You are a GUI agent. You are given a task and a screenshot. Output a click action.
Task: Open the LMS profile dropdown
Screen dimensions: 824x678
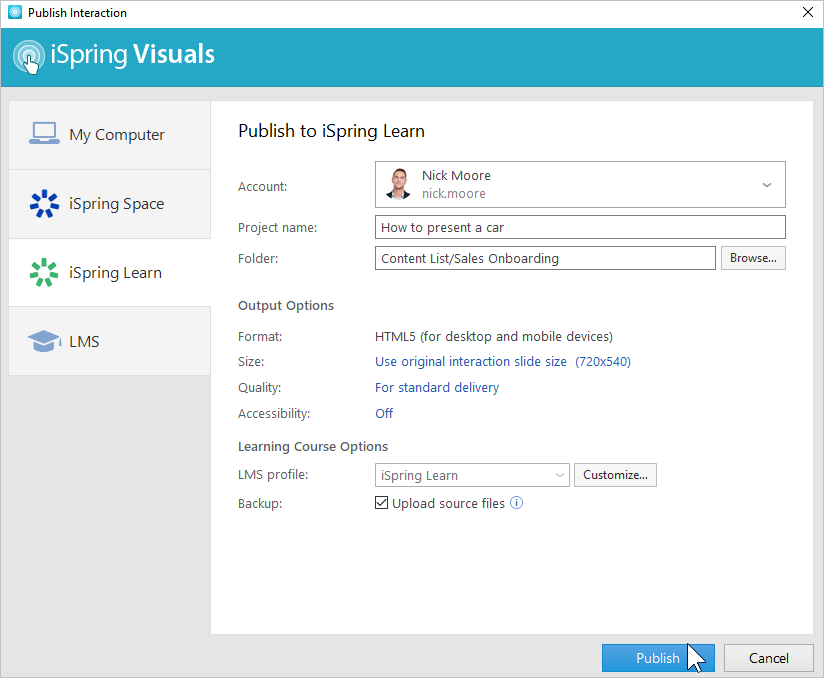coord(472,475)
